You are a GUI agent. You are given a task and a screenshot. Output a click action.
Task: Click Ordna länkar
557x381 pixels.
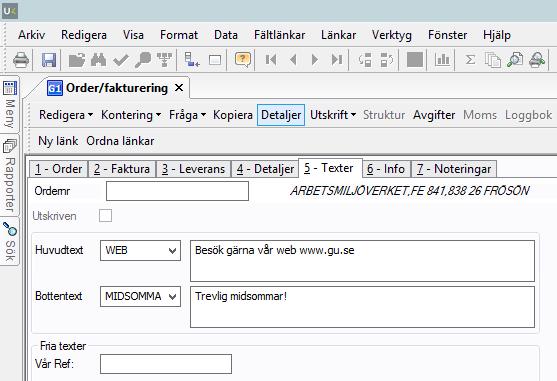(120, 141)
